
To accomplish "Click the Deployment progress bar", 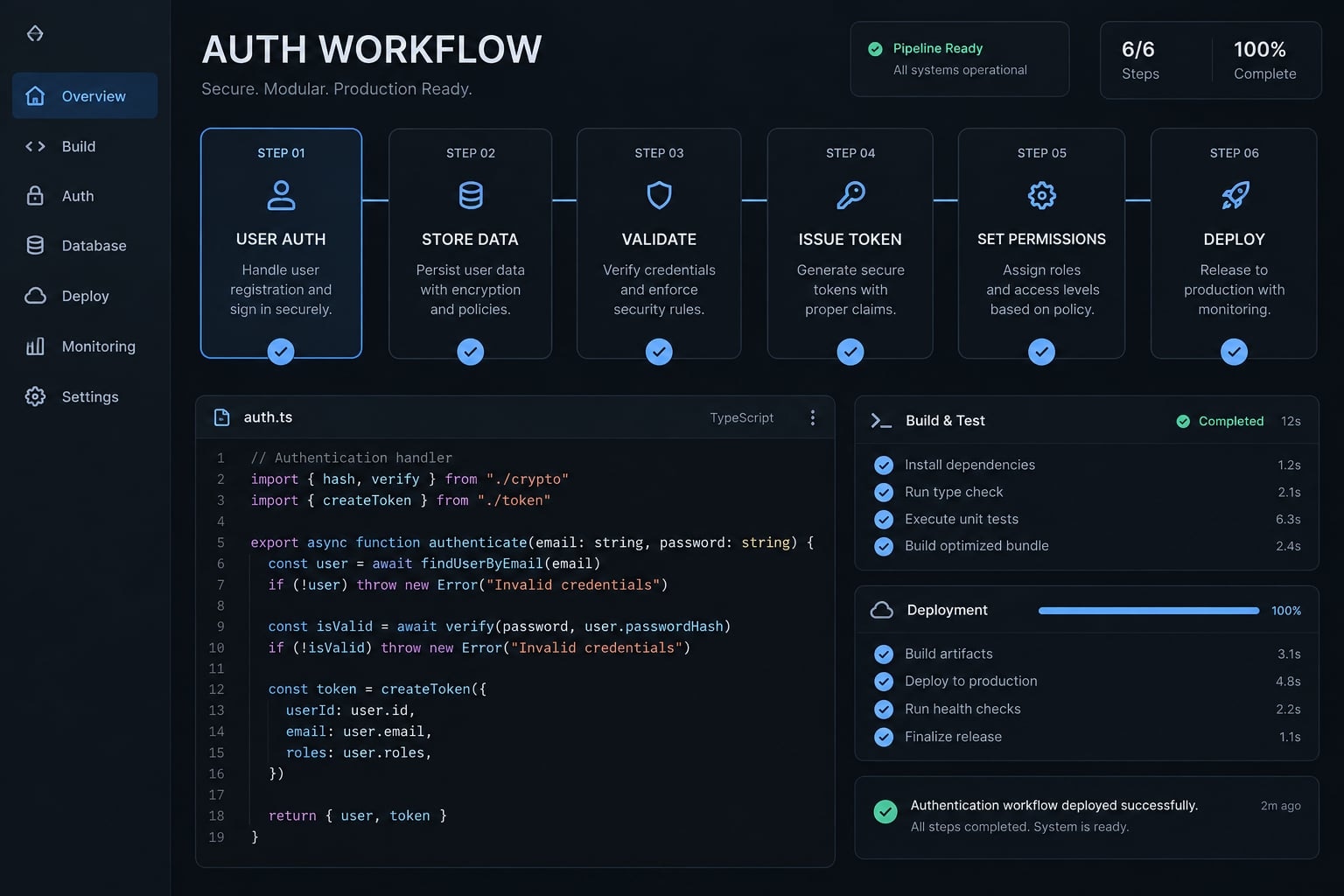I will pos(1149,611).
